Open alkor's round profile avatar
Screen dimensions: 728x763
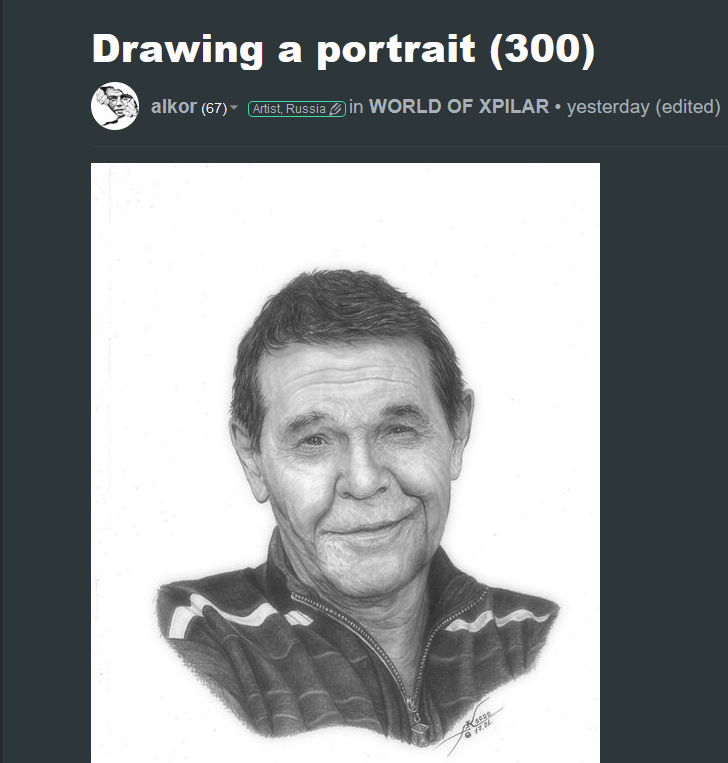(x=115, y=106)
